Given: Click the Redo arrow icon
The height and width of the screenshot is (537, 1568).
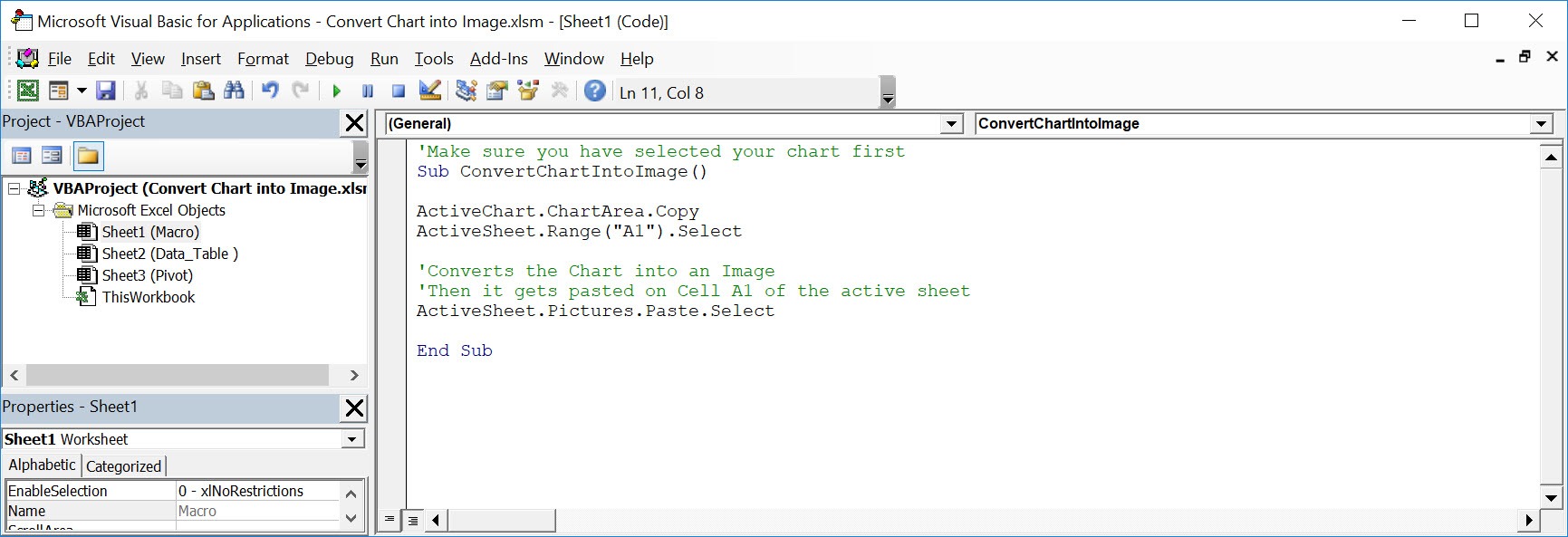Looking at the screenshot, I should pyautogui.click(x=301, y=91).
